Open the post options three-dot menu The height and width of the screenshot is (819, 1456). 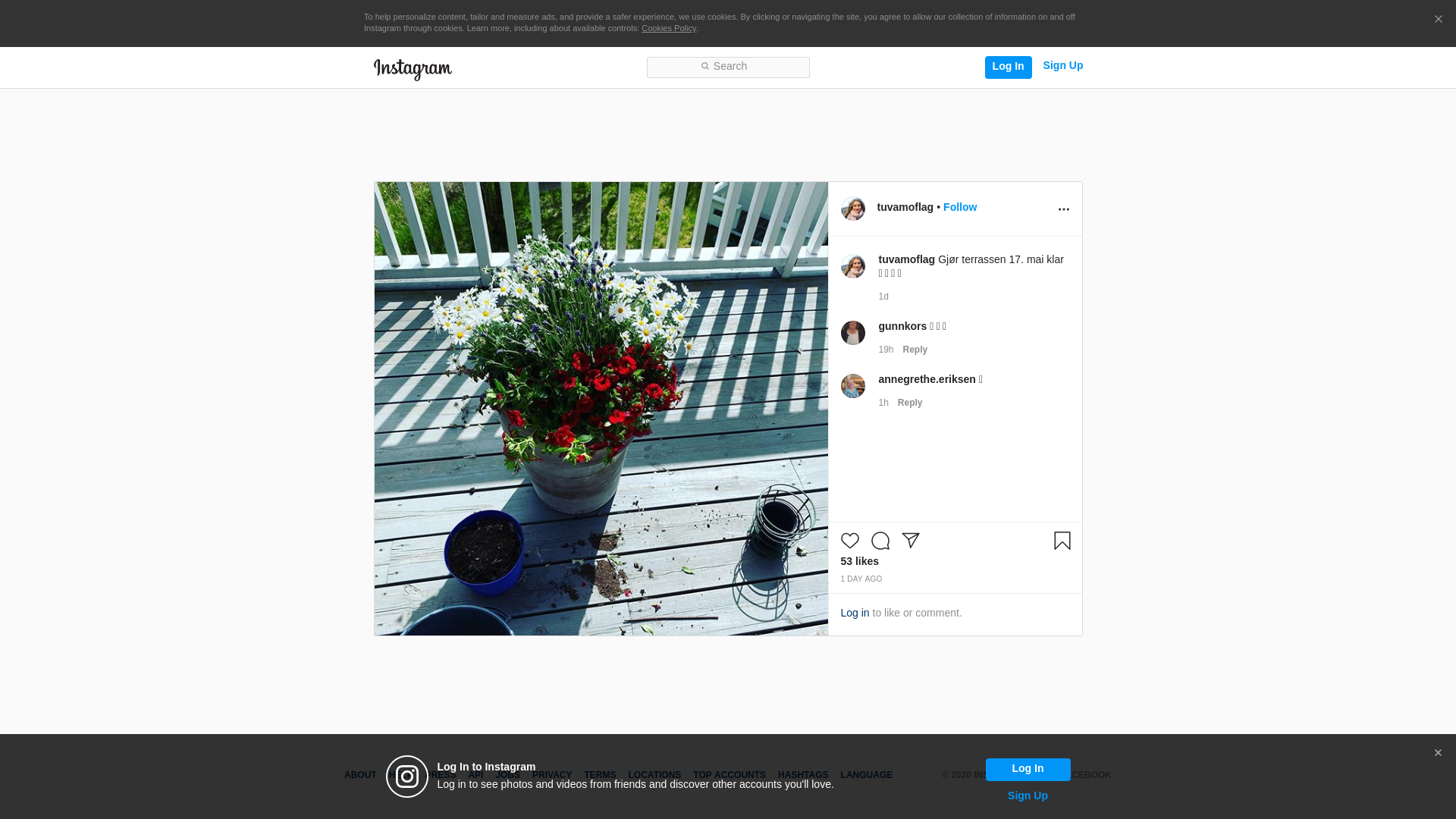[x=1063, y=209]
